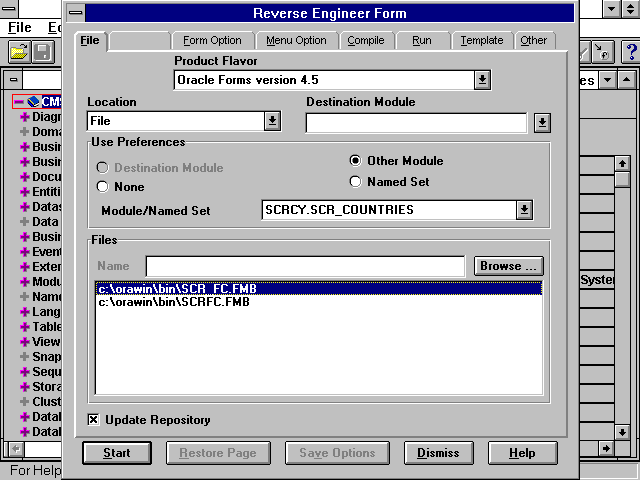
Task: Expand the Module/Named Set combo box
Action: (524, 210)
